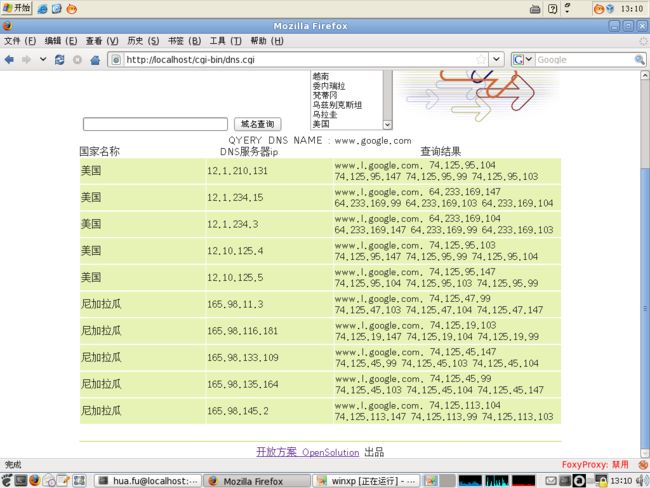
Task: Open the 帮助 (H) menu
Action: (267, 41)
